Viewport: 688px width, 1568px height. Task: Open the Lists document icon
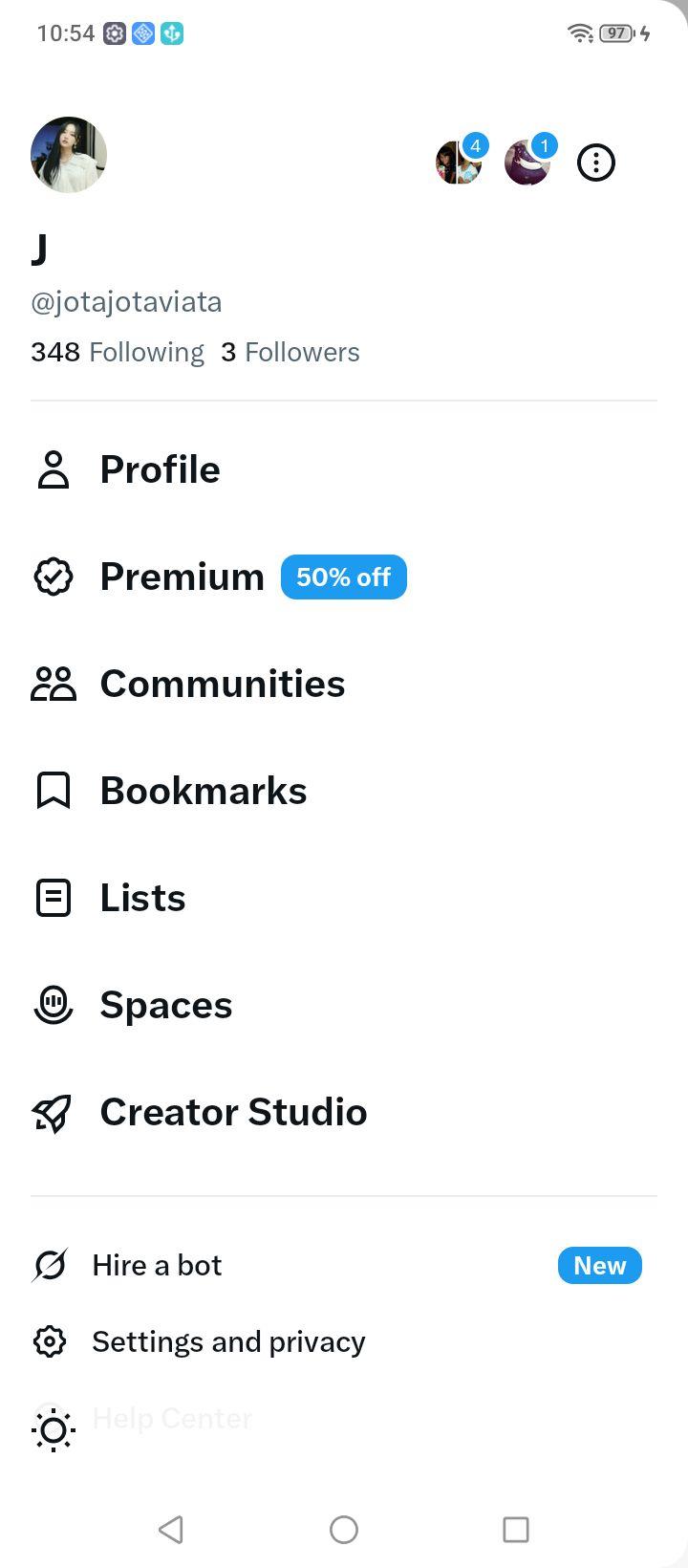pos(54,898)
